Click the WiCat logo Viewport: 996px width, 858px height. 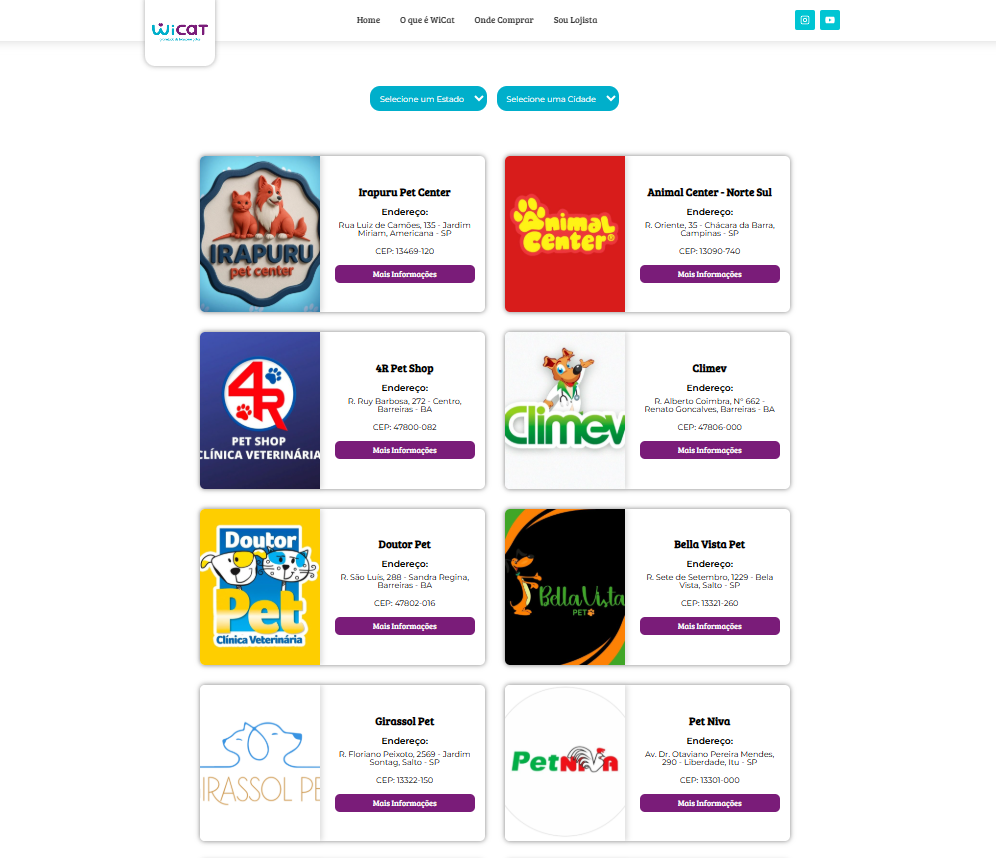180,32
